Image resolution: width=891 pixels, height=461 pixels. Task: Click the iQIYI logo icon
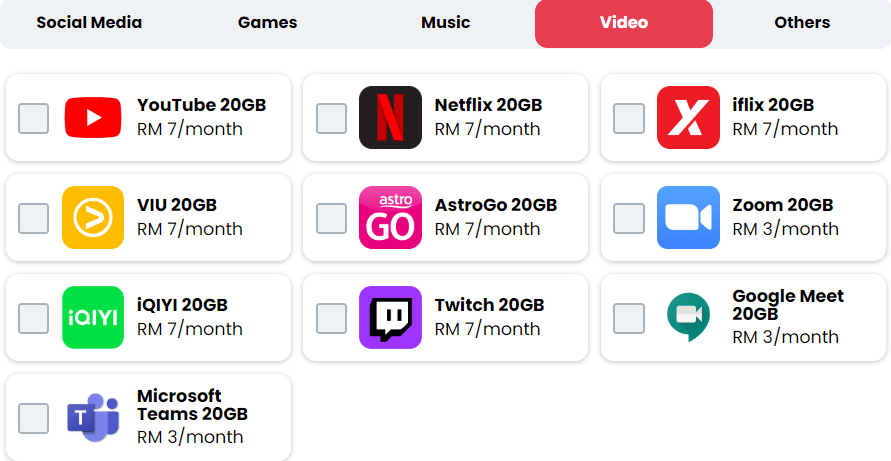(x=93, y=318)
